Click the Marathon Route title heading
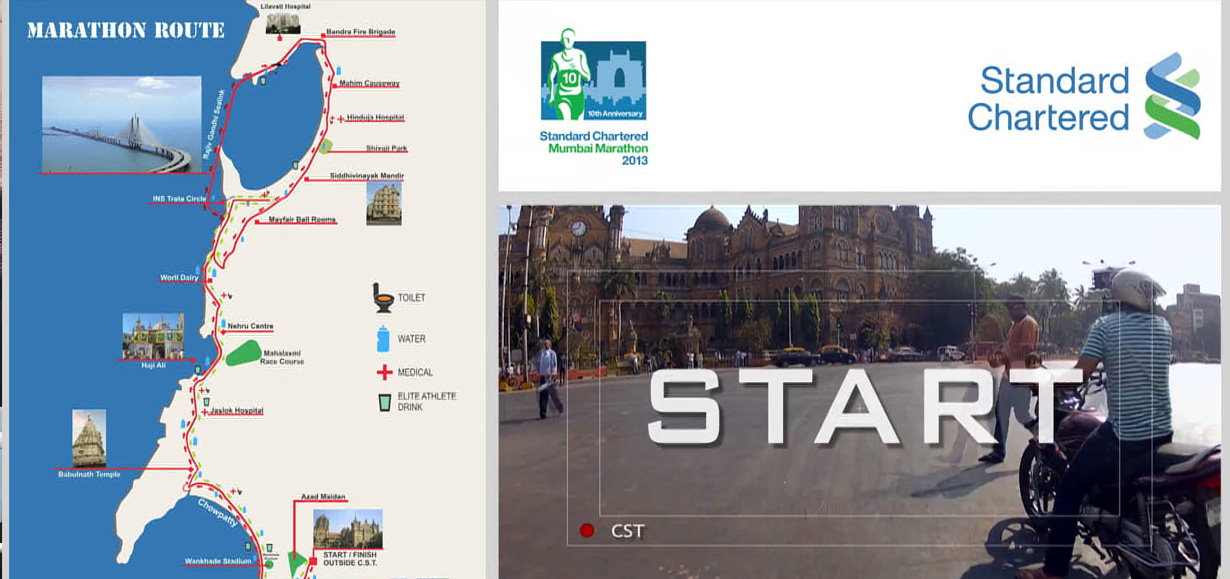Screen dimensions: 1230x579 125,30
